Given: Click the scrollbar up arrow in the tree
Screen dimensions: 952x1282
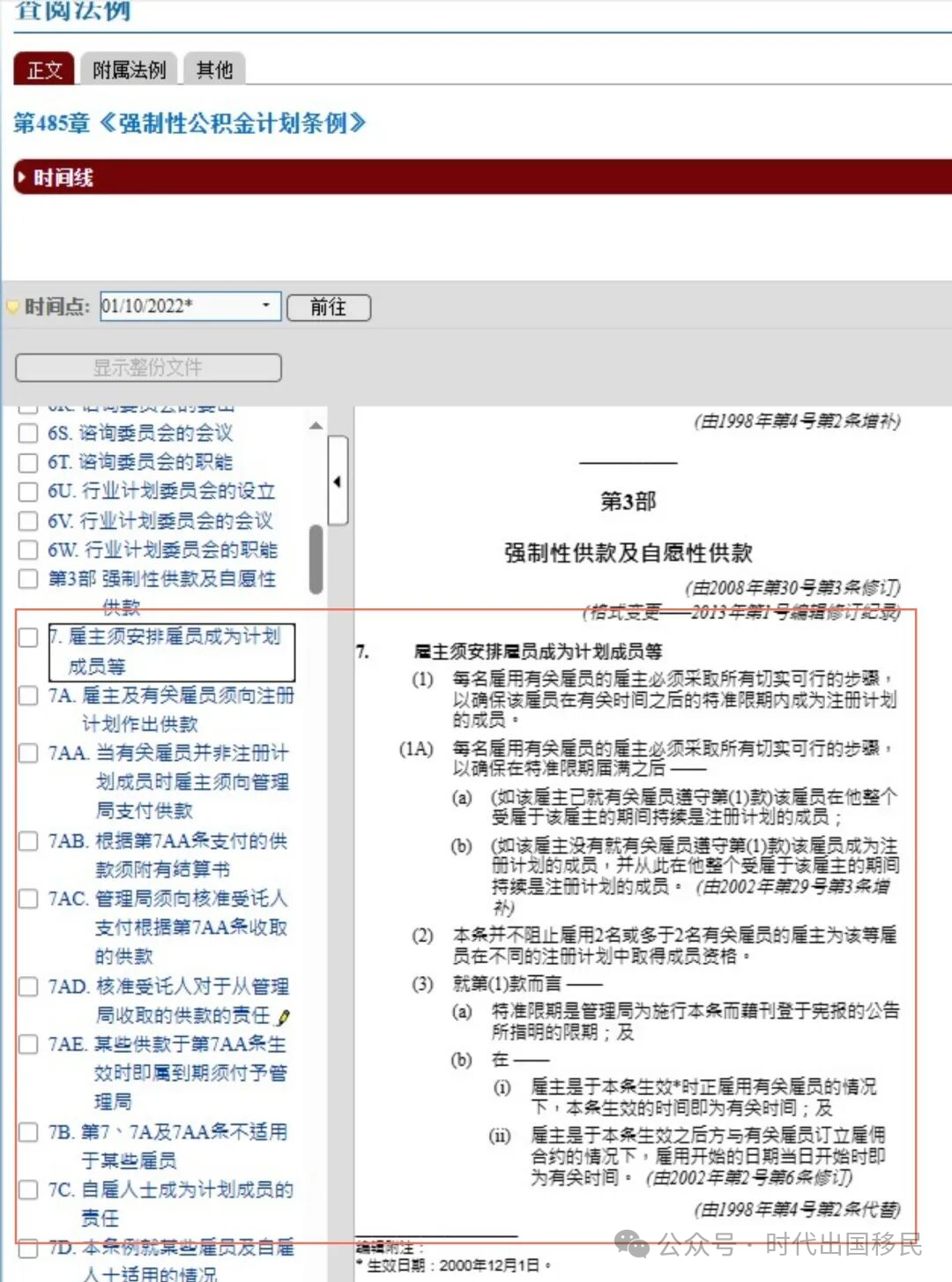Looking at the screenshot, I should (x=316, y=425).
